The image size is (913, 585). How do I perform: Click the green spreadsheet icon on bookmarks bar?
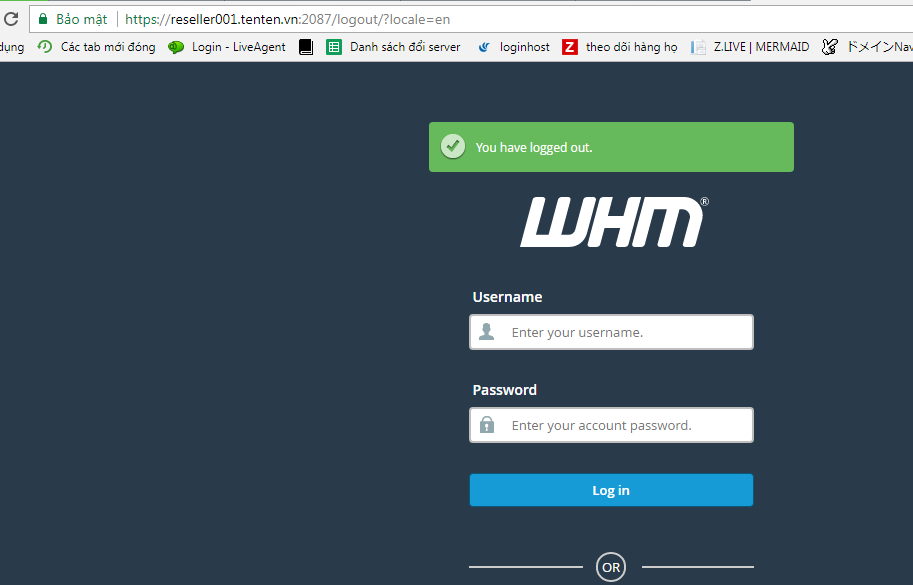pyautogui.click(x=334, y=47)
